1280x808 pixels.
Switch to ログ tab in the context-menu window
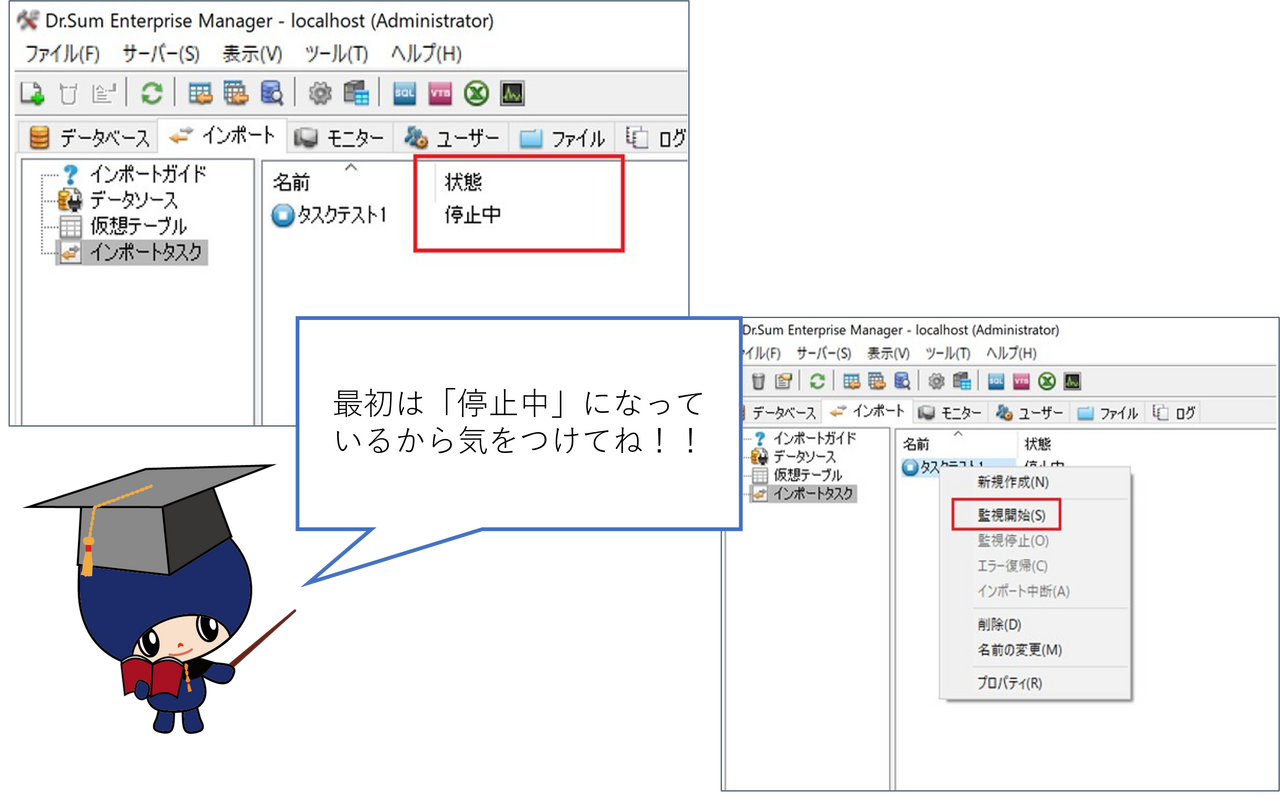click(x=1175, y=413)
